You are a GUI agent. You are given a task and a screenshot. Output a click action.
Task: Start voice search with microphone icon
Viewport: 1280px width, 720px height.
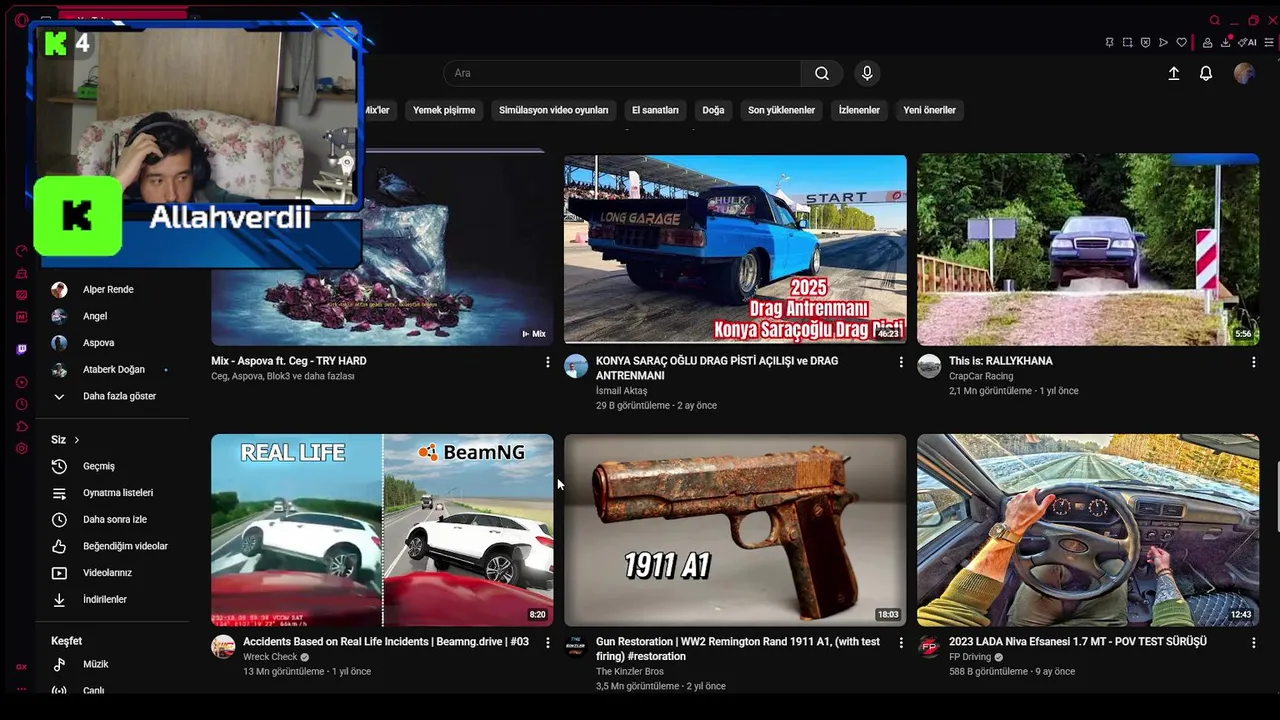(867, 73)
